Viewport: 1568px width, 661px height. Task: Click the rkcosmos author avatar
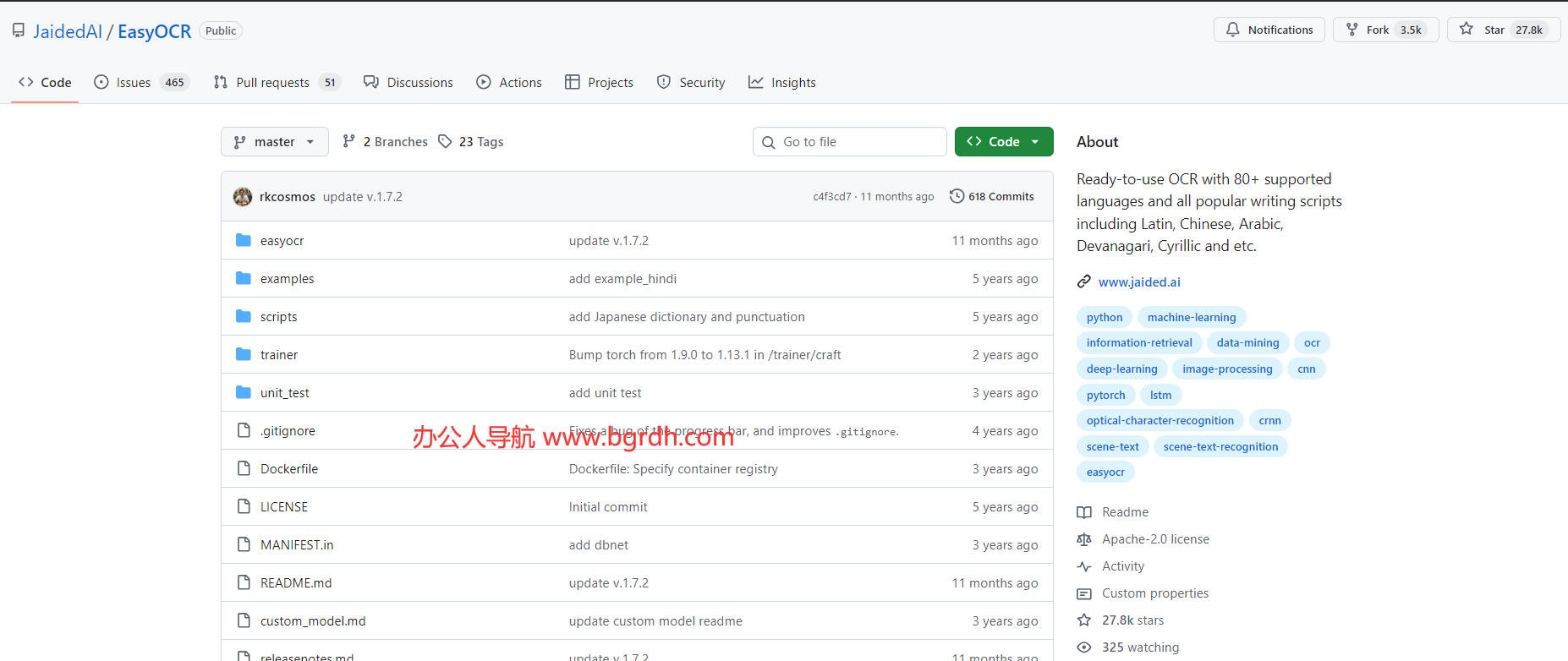click(x=243, y=197)
